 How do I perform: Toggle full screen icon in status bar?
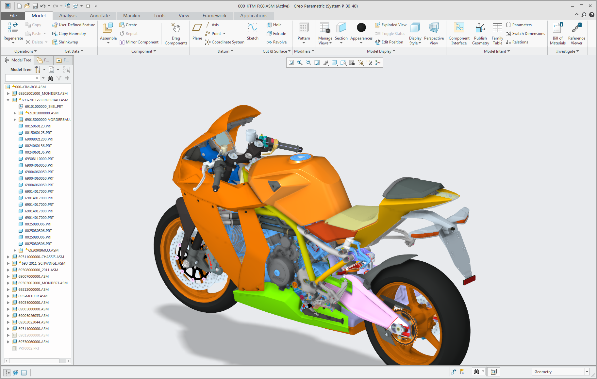[x=24, y=373]
